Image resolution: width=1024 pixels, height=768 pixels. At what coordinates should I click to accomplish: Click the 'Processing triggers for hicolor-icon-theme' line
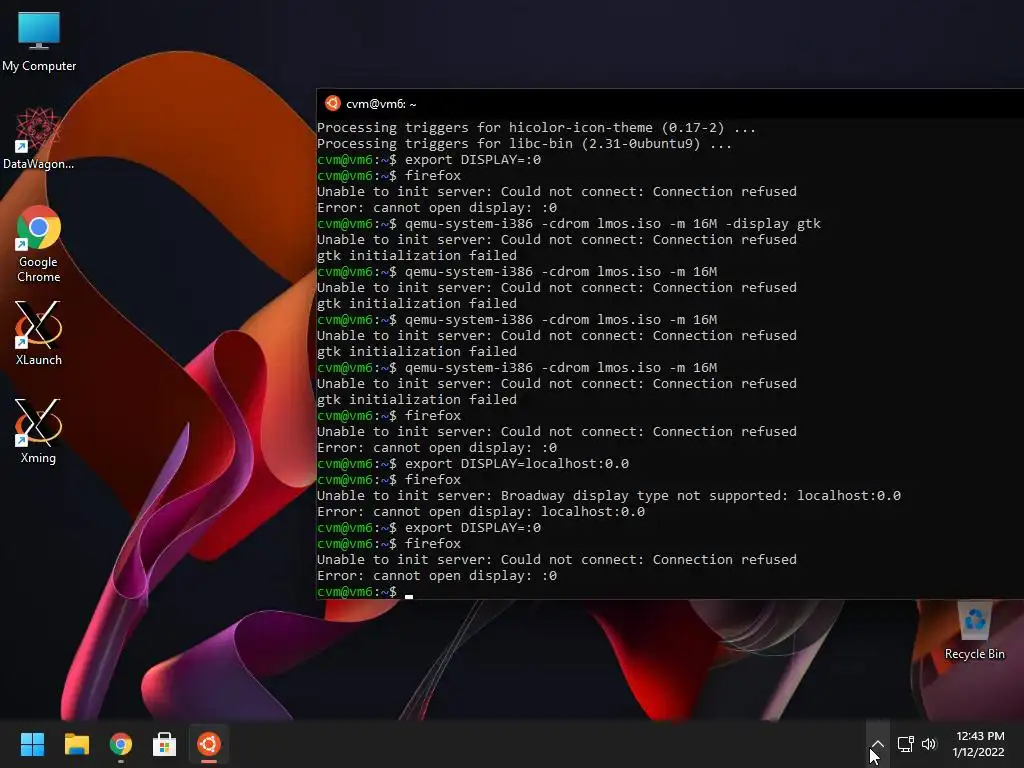pos(536,127)
